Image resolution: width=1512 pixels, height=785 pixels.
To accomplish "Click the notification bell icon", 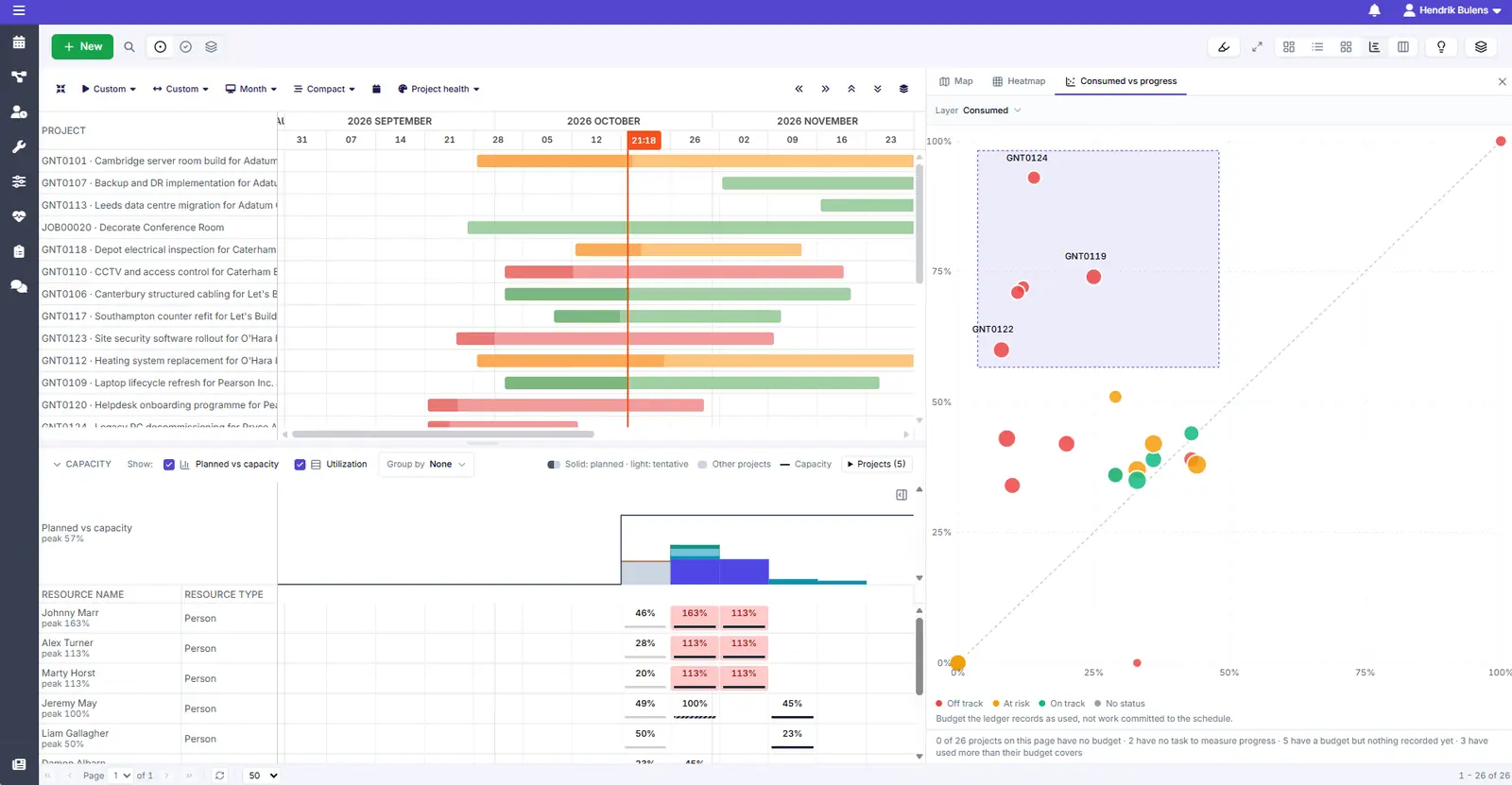I will (1374, 10).
